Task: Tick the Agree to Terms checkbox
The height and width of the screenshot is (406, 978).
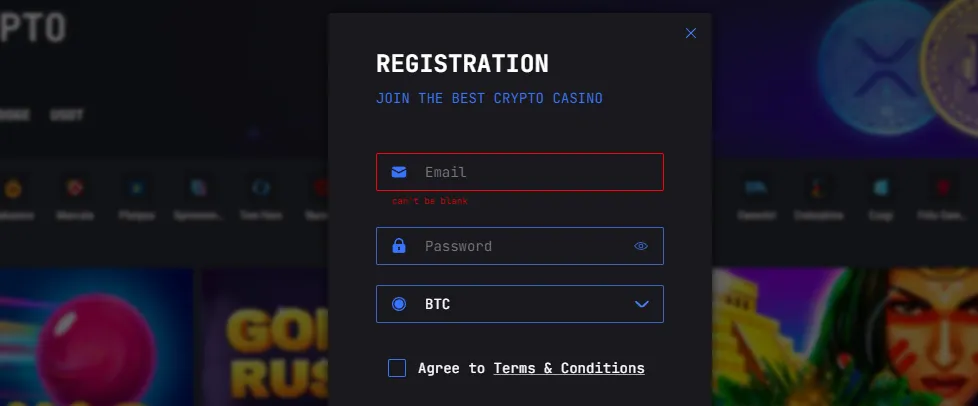Action: tap(397, 368)
